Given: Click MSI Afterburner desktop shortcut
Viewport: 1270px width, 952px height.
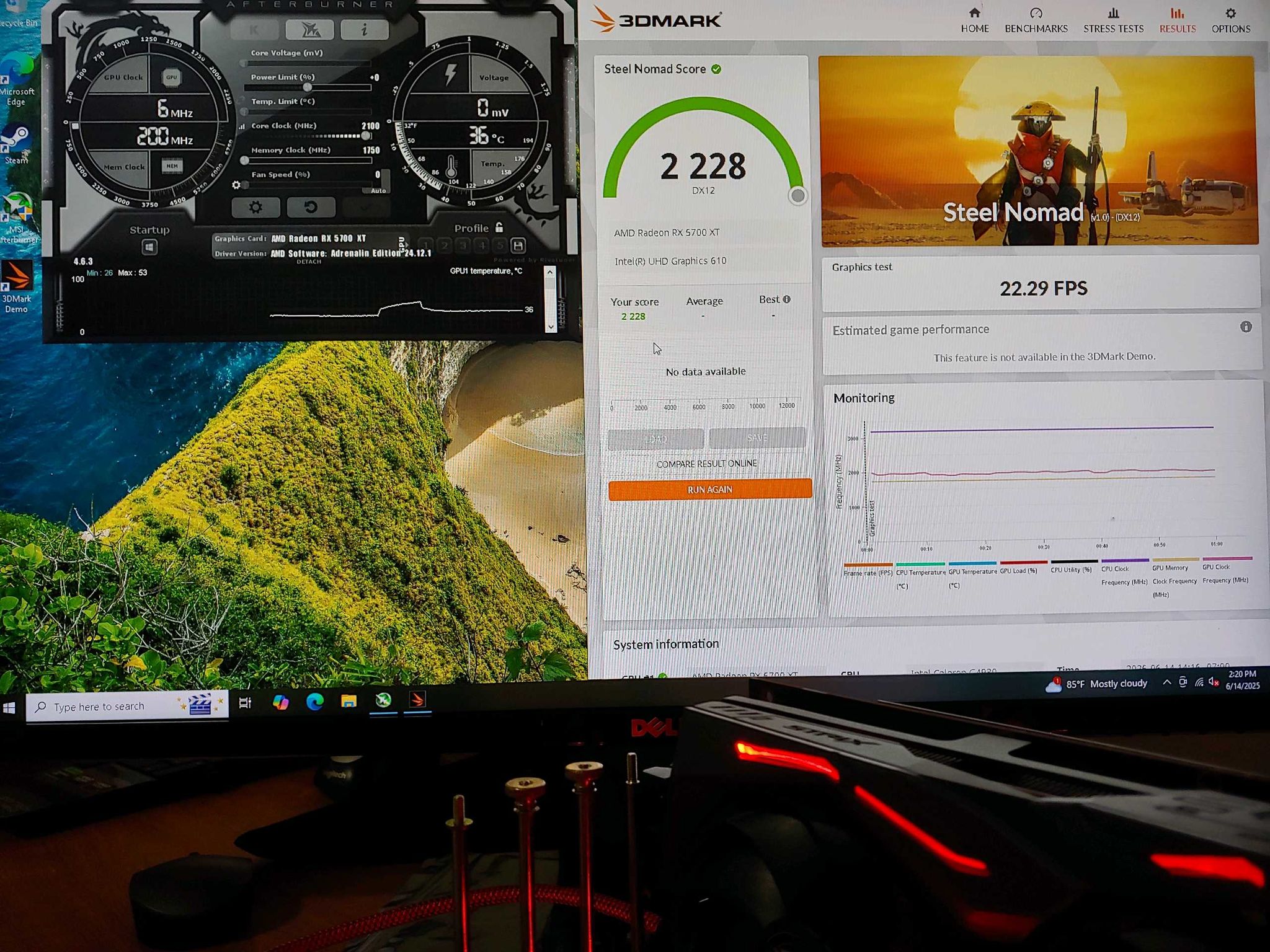Looking at the screenshot, I should [x=18, y=218].
